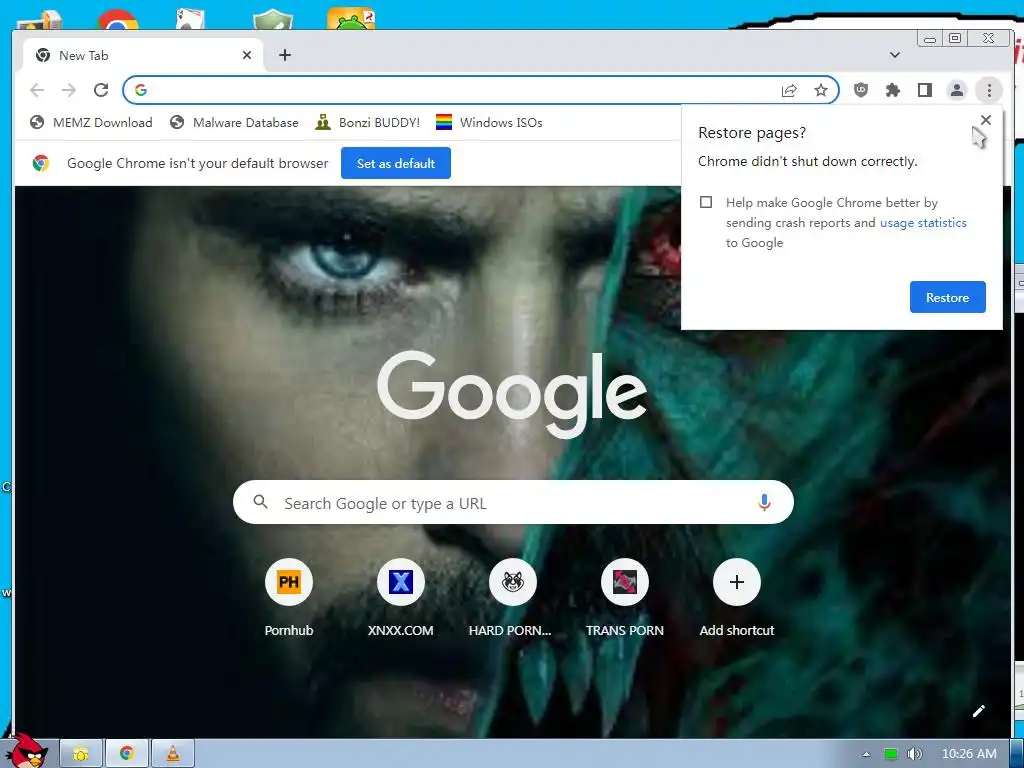The height and width of the screenshot is (768, 1024).
Task: Open the usage statistics link
Action: (x=923, y=223)
